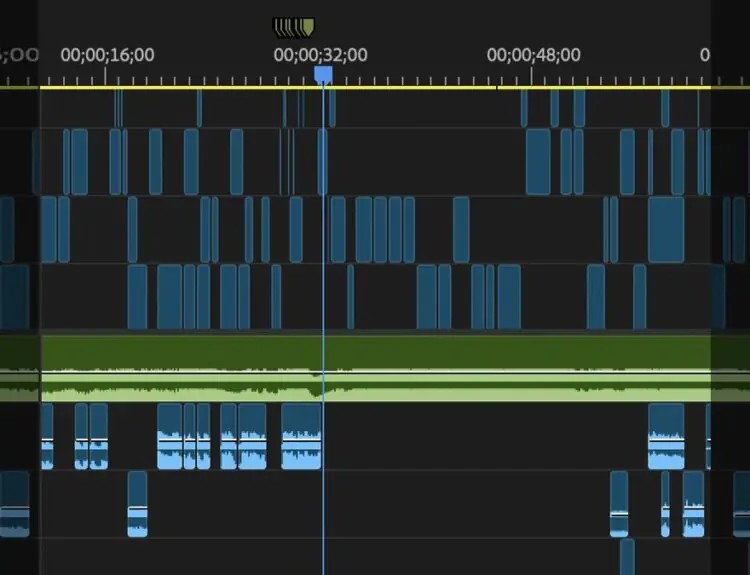Click the blue playhead handle on the ruler
The height and width of the screenshot is (575, 750).
(x=323, y=75)
